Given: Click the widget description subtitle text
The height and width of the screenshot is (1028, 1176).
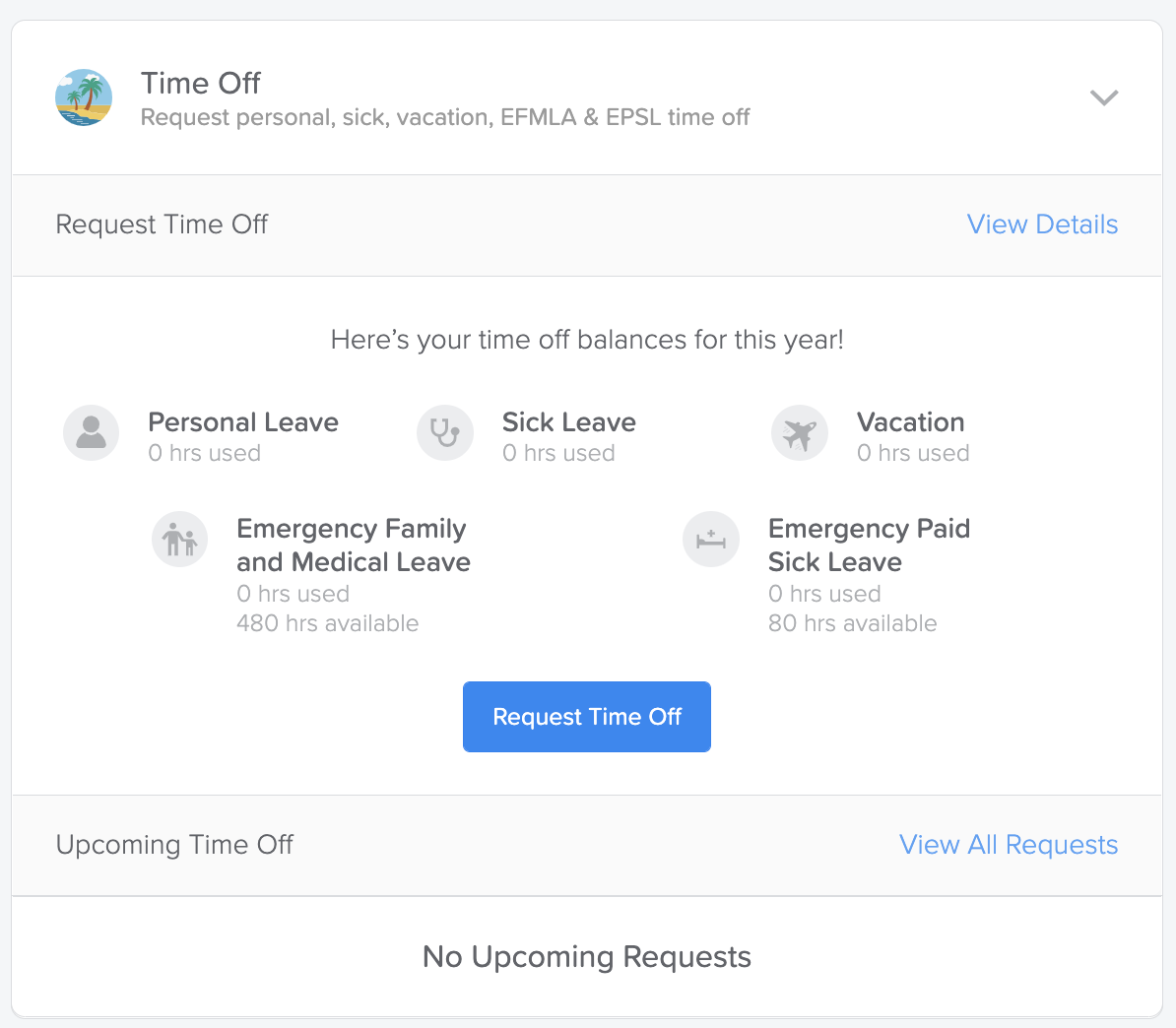Looking at the screenshot, I should 445,117.
